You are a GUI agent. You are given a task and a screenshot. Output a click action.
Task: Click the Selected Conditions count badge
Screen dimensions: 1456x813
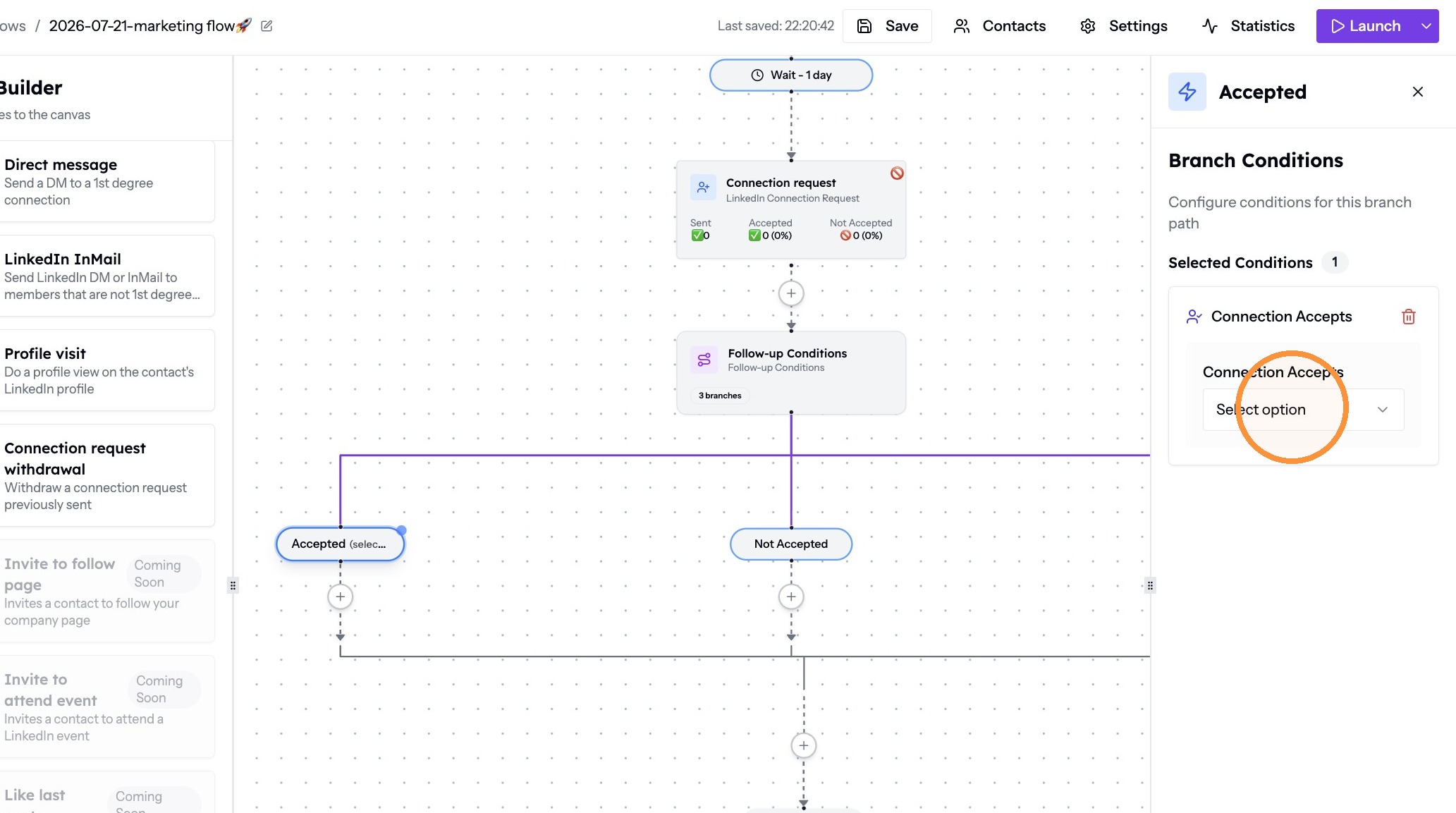(x=1334, y=262)
